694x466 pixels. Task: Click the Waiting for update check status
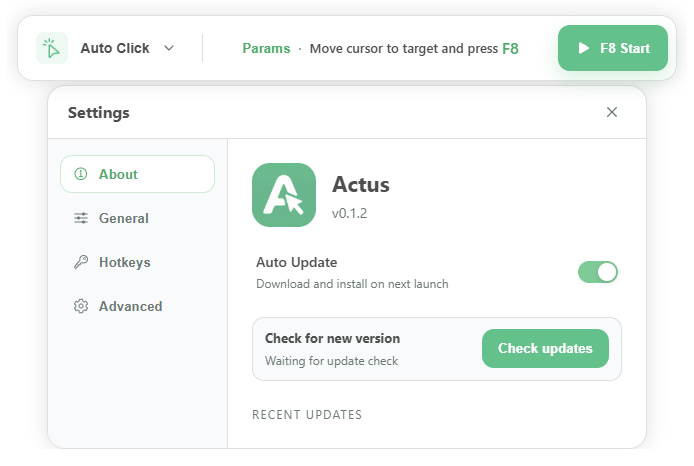(332, 361)
